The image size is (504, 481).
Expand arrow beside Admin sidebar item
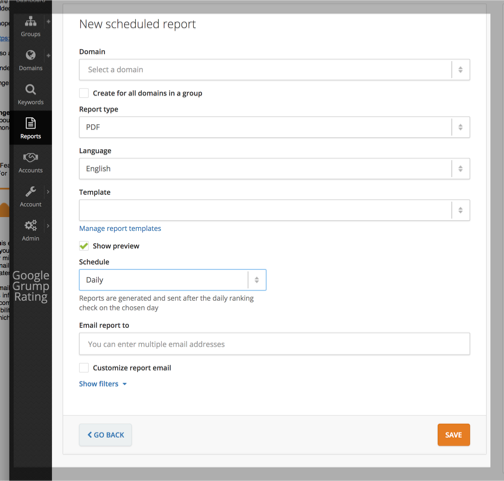tap(48, 226)
